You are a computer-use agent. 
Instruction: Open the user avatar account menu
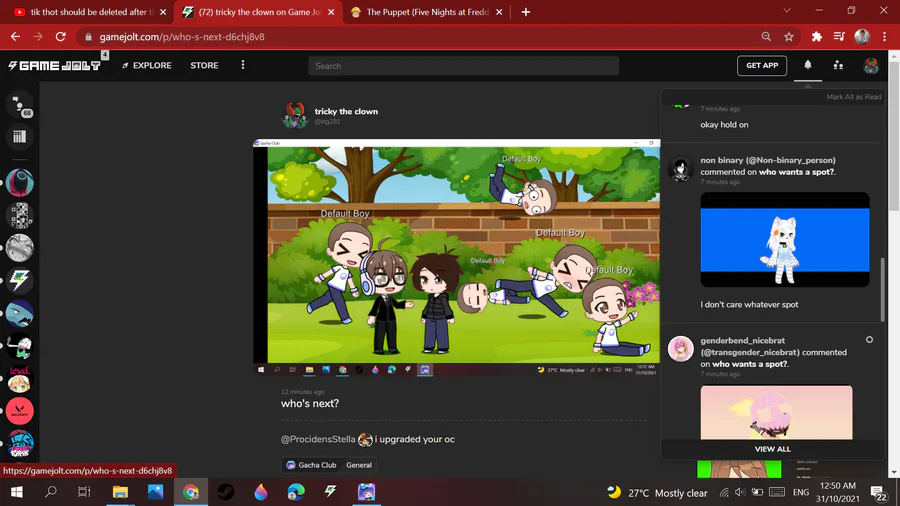tap(871, 65)
